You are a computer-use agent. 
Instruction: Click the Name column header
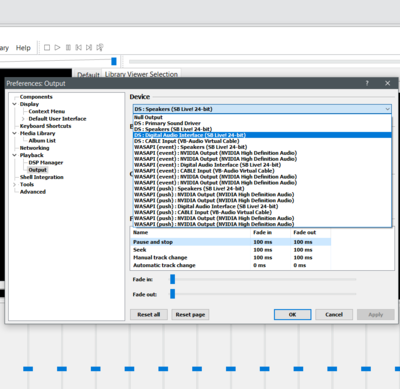[190, 232]
